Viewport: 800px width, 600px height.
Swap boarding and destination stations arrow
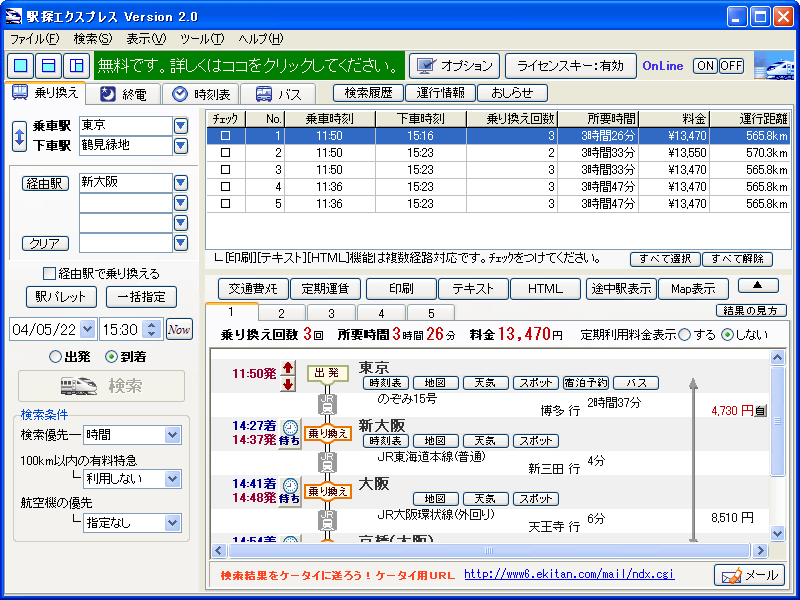tap(19, 136)
